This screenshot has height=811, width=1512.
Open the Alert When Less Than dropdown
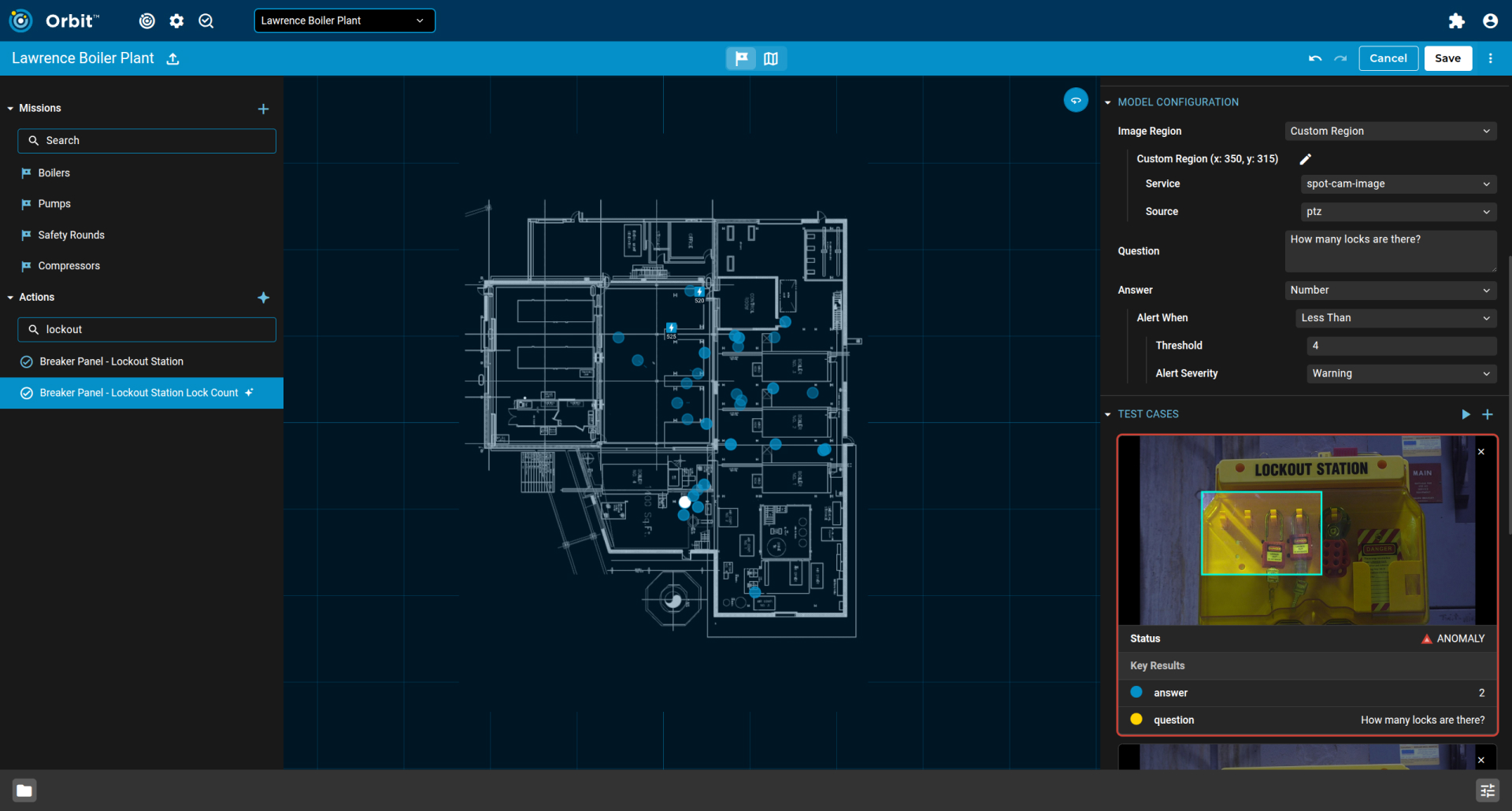pos(1395,318)
